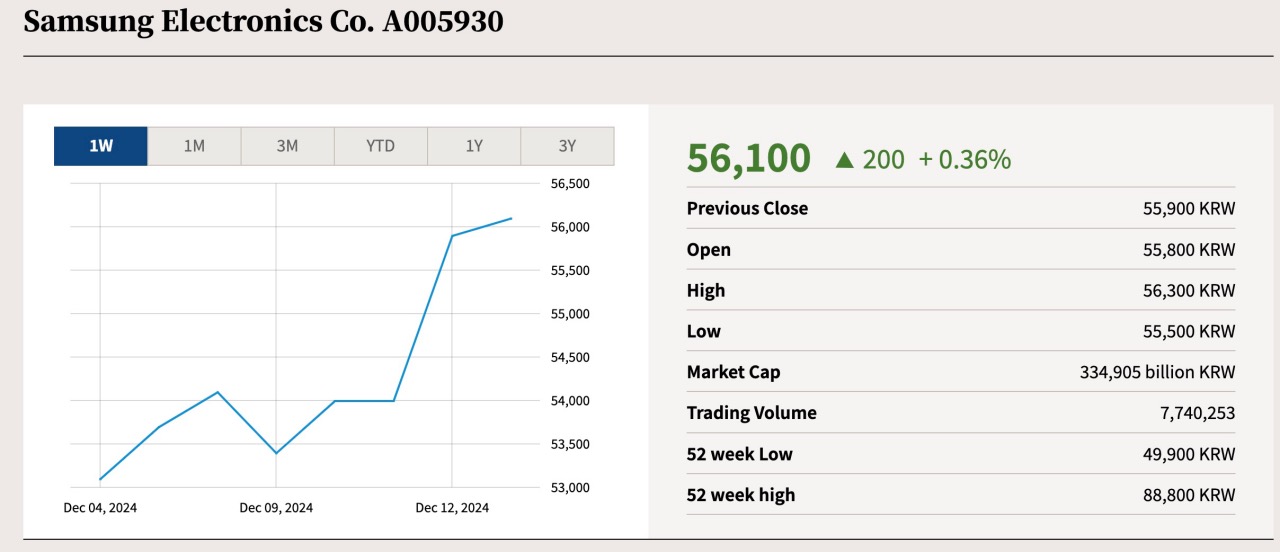This screenshot has width=1280, height=552.
Task: Click the chart starting point at Dec 04, 2024
Action: 100,479
